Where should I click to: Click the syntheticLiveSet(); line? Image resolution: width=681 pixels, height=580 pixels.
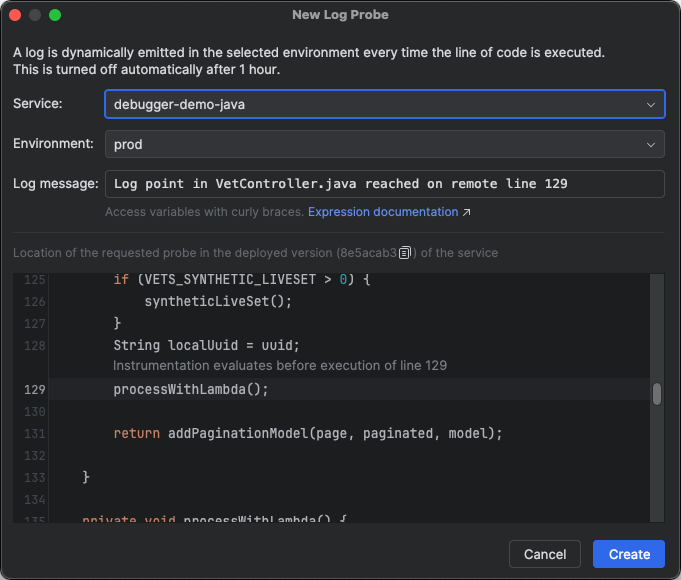tap(218, 301)
